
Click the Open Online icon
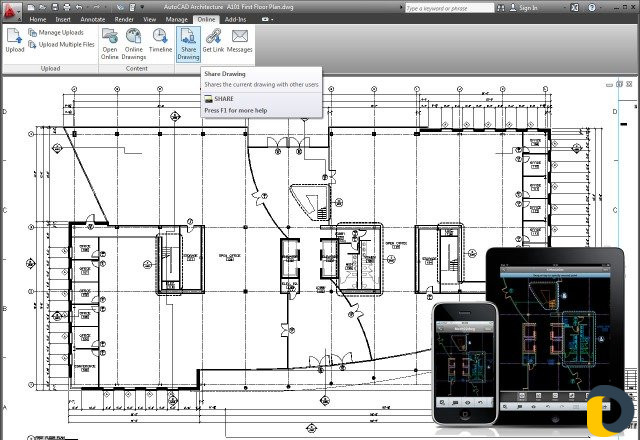pyautogui.click(x=109, y=44)
